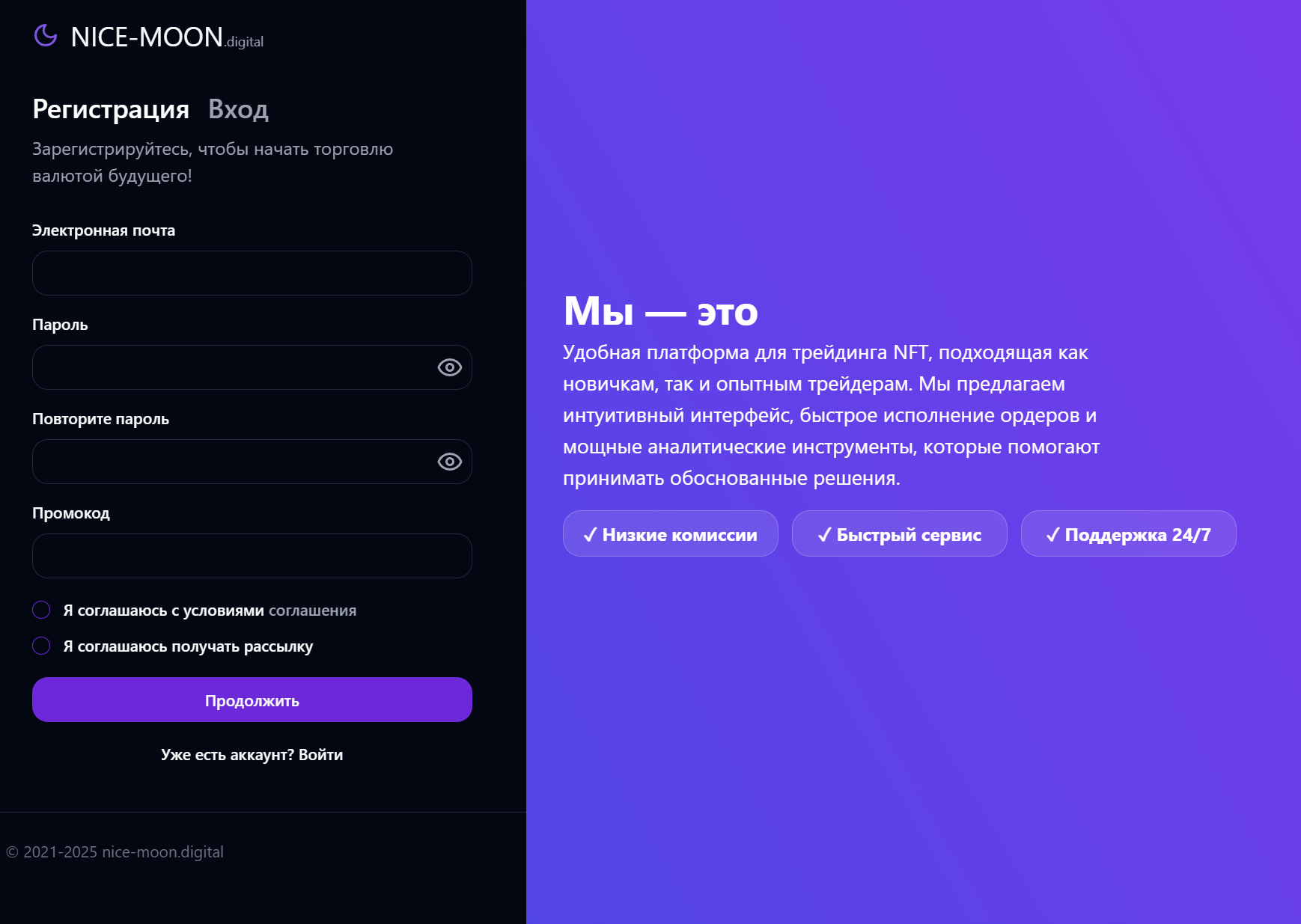This screenshot has width=1301, height=924.
Task: Click the NICE-MOON brand name text
Action: click(x=147, y=37)
